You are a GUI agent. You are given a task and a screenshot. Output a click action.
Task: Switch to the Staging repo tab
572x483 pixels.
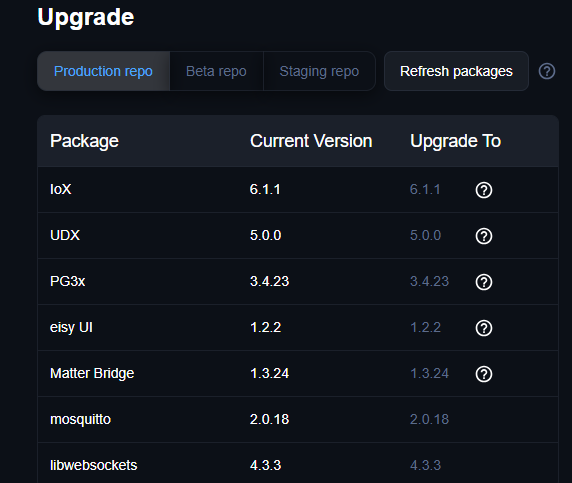(319, 71)
